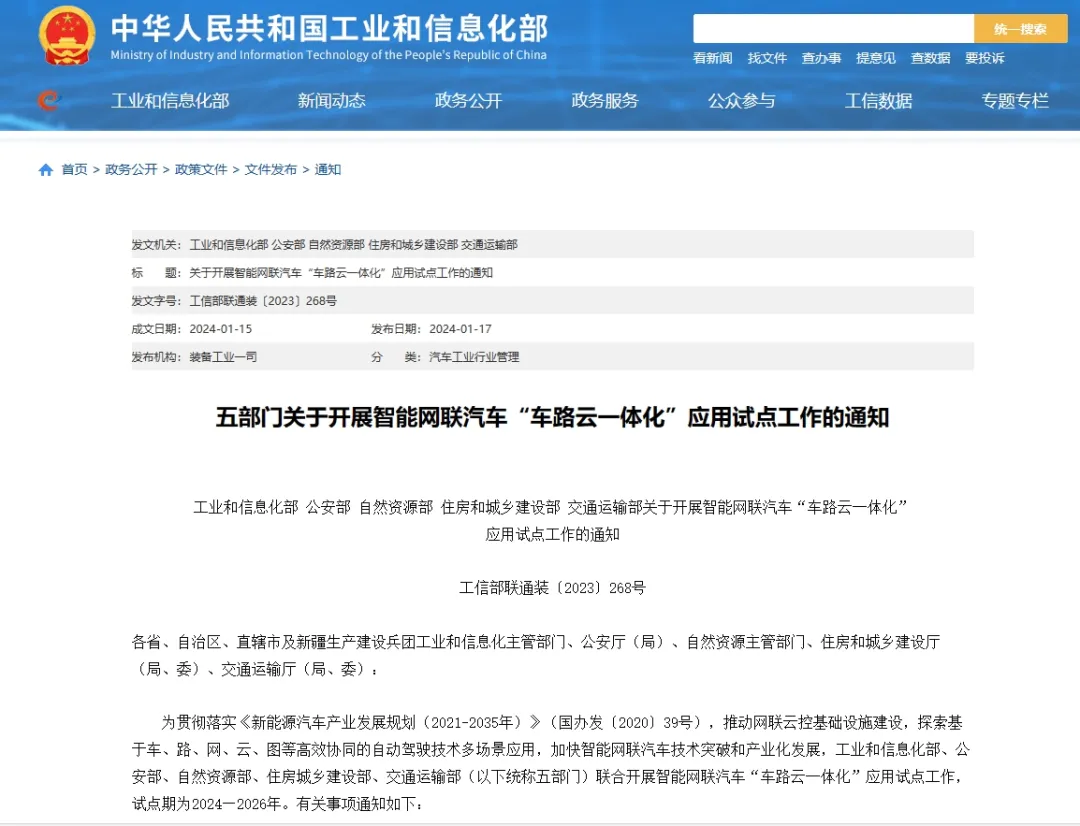Open the 找文件 quick link
This screenshot has height=826, width=1080.
click(x=767, y=58)
